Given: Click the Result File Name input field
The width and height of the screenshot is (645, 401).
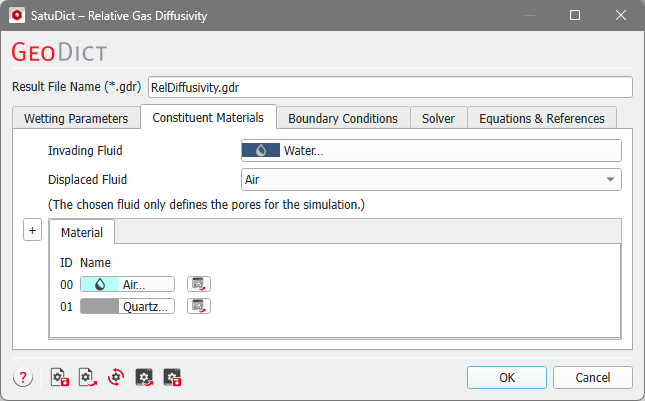Looking at the screenshot, I should coord(390,87).
